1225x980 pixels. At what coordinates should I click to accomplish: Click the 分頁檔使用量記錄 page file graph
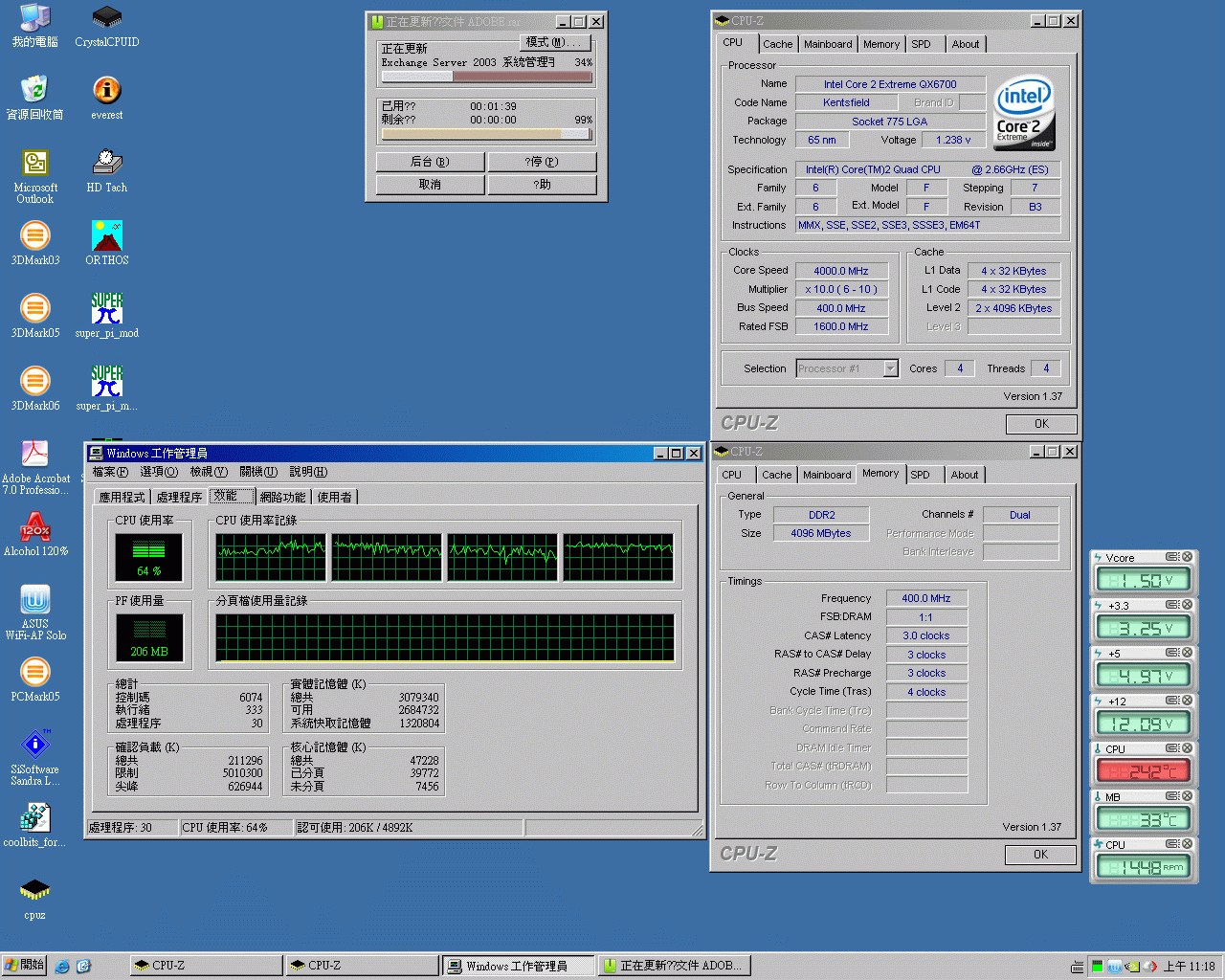[445, 638]
